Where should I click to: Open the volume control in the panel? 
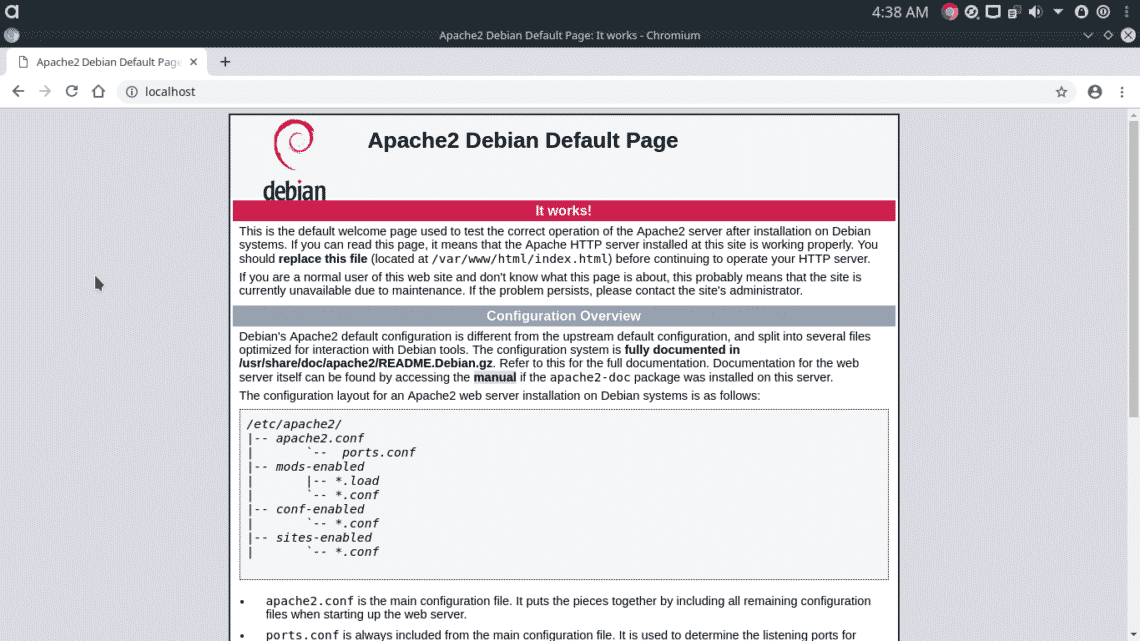click(x=1036, y=12)
